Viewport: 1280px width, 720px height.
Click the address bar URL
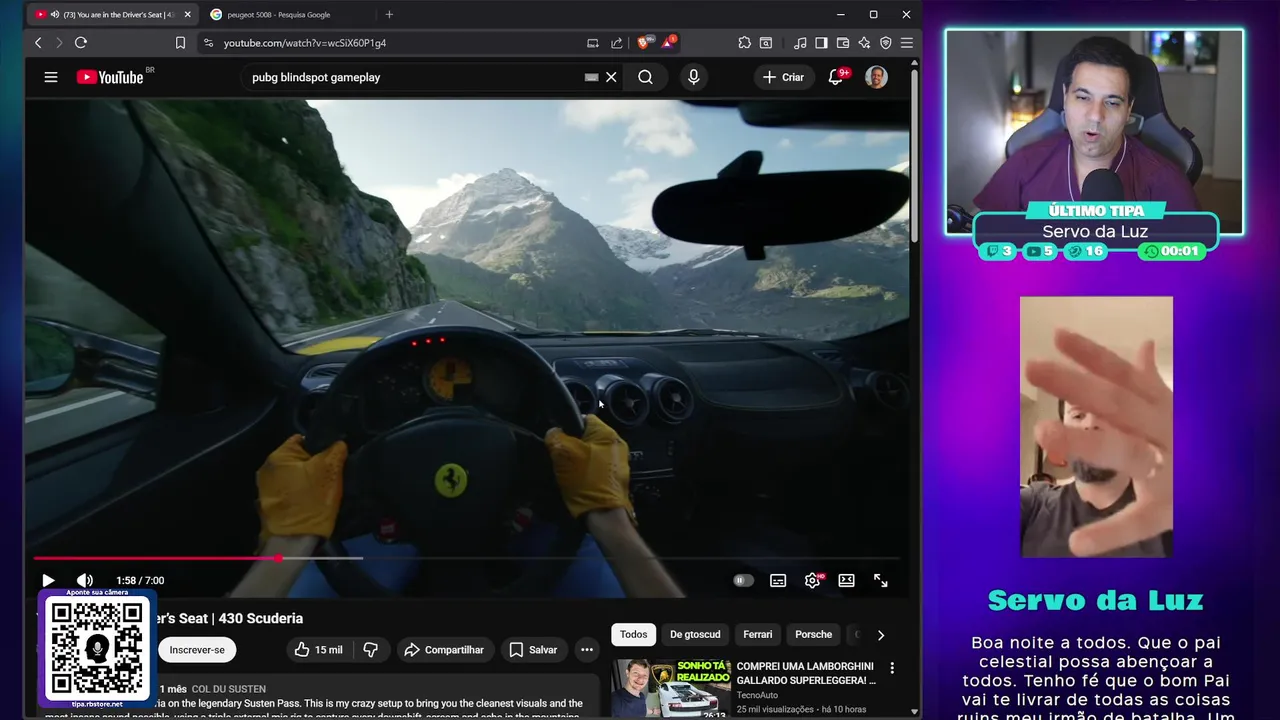click(305, 43)
